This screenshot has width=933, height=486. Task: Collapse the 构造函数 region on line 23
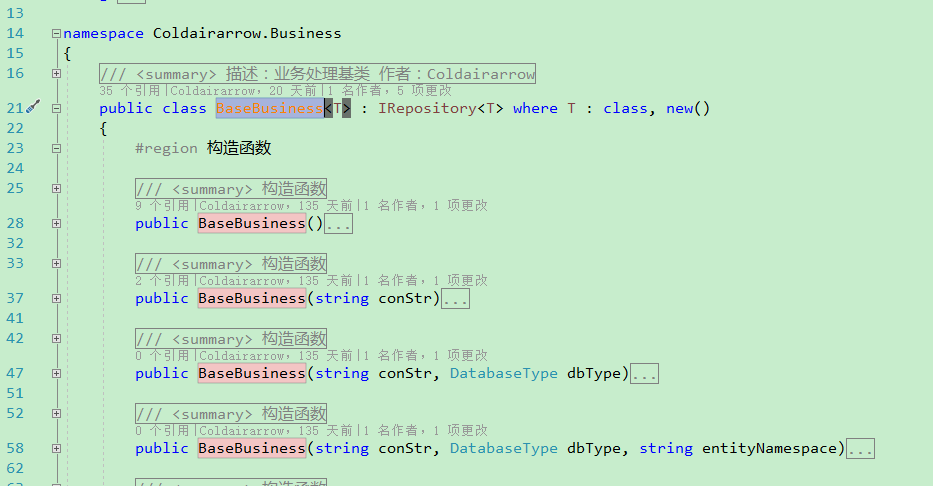click(56, 148)
